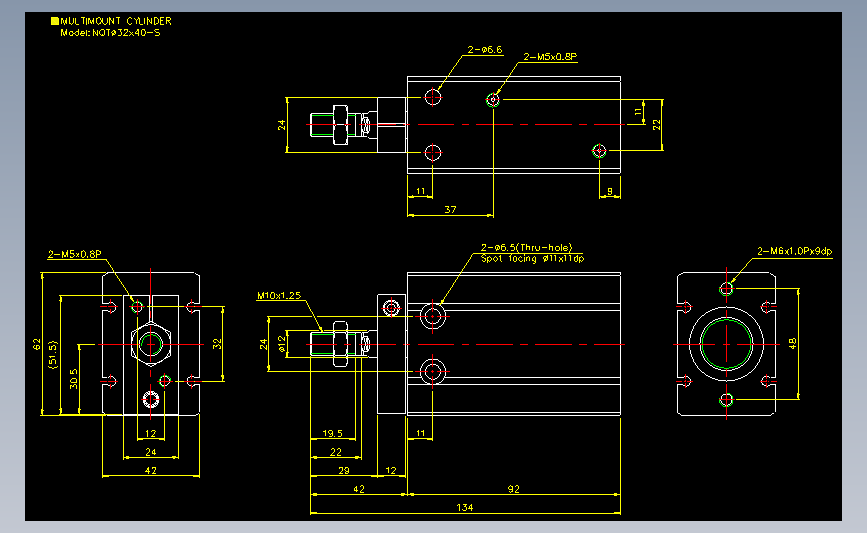
Task: Click the yellow square bullet before the title
Action: point(55,21)
